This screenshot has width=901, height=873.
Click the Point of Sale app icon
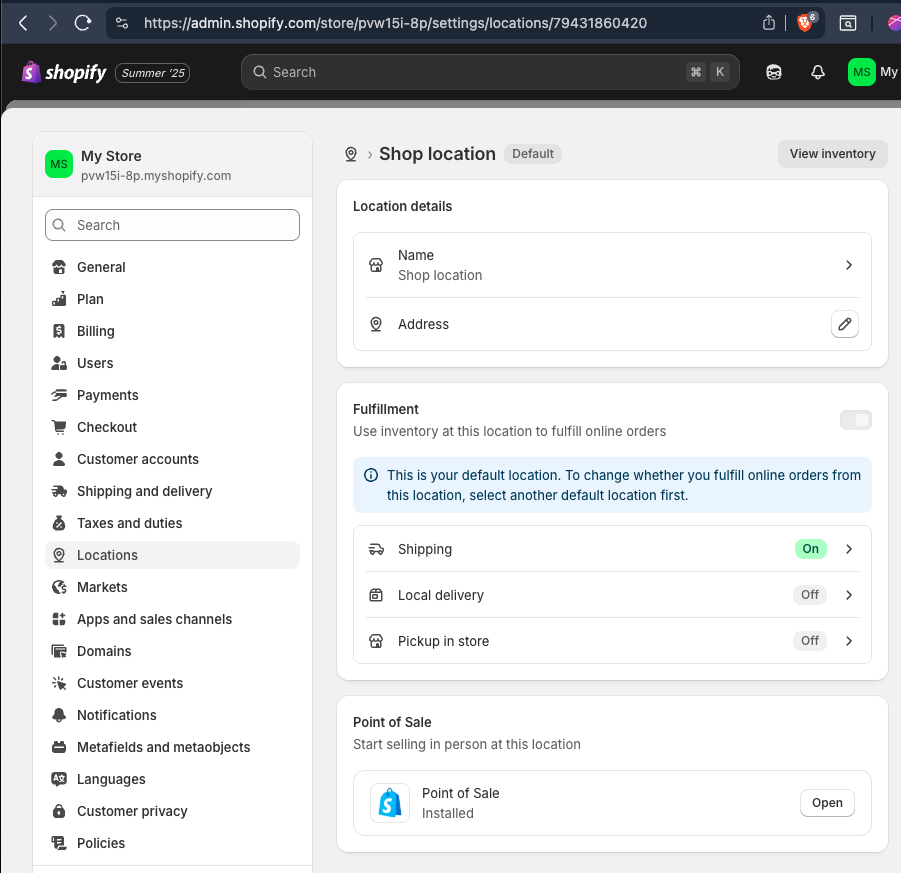[x=390, y=802]
